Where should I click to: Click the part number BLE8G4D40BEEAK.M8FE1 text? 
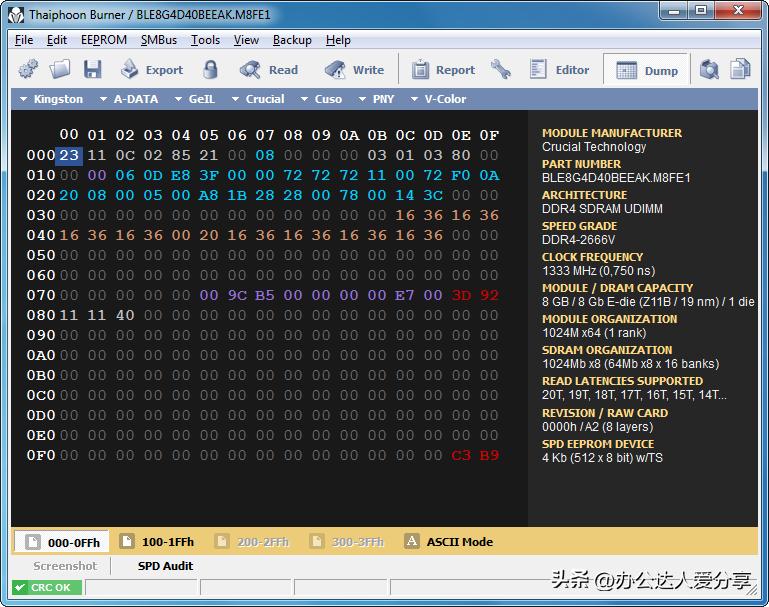(x=616, y=177)
